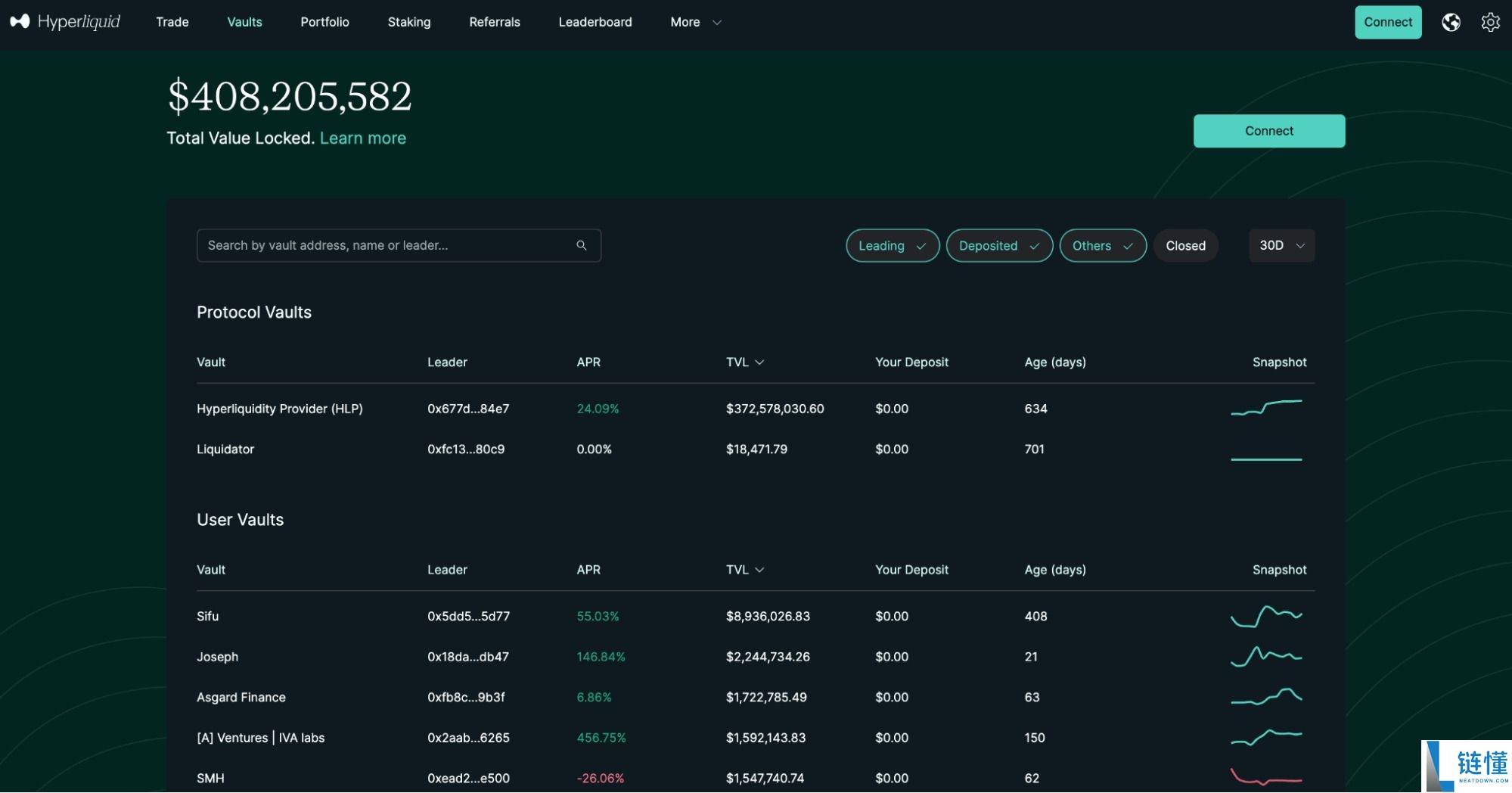Click the 24.09% APR value
The width and height of the screenshot is (1512, 793).
tap(598, 409)
